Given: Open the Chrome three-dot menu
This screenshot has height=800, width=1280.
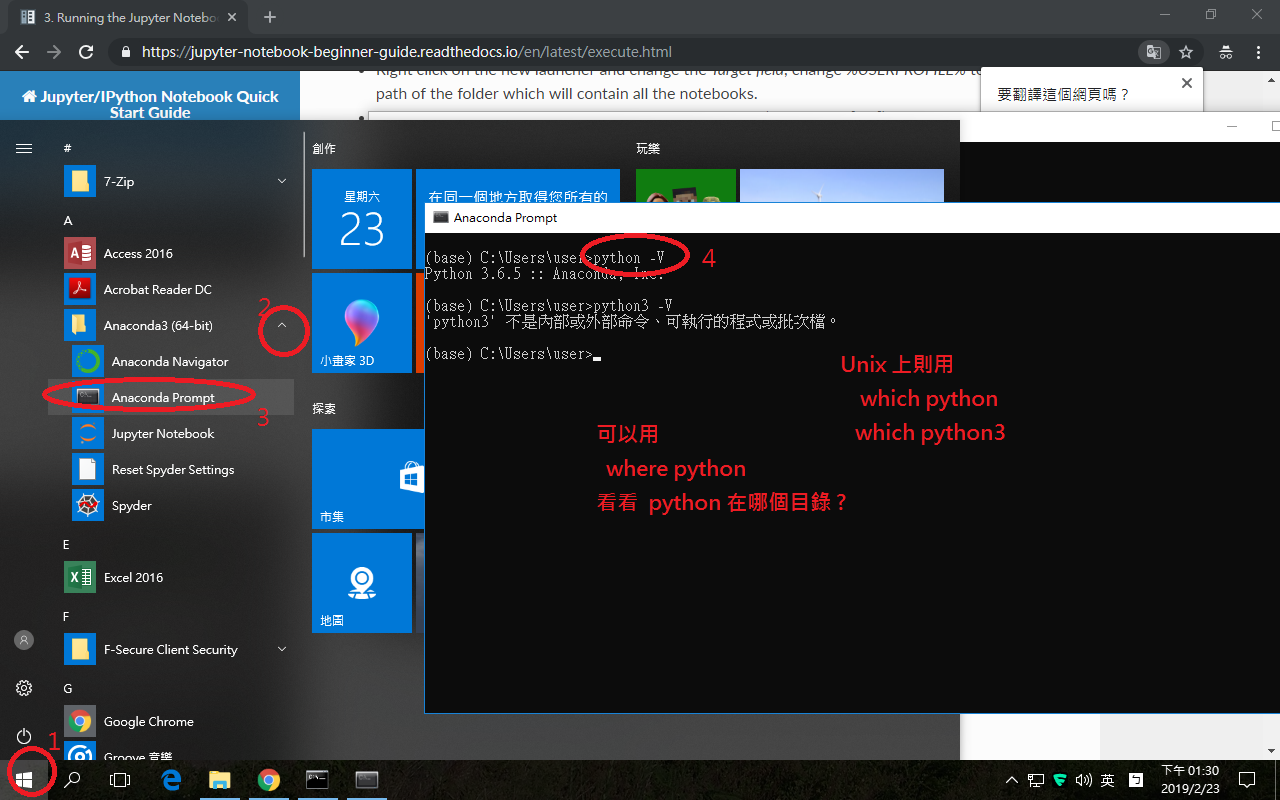Looking at the screenshot, I should [x=1259, y=52].
